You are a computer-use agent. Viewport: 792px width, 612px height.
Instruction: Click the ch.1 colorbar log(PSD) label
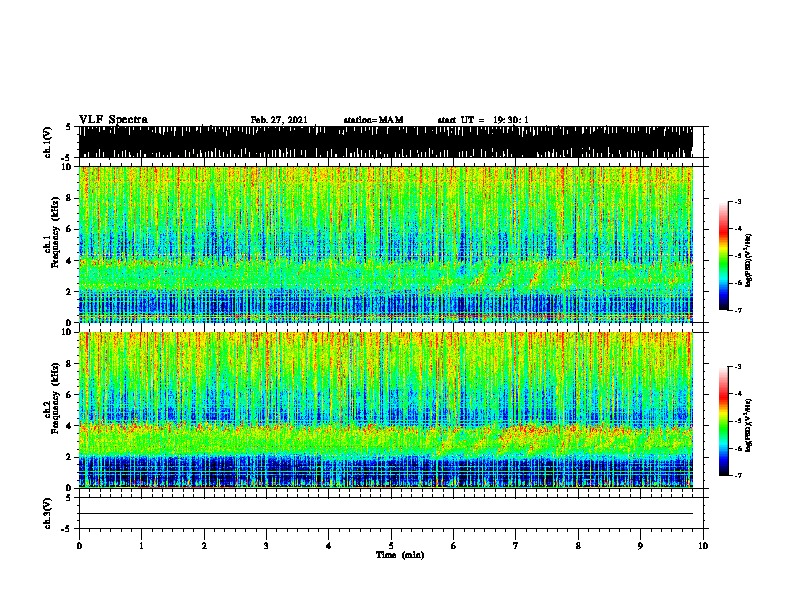pos(748,260)
